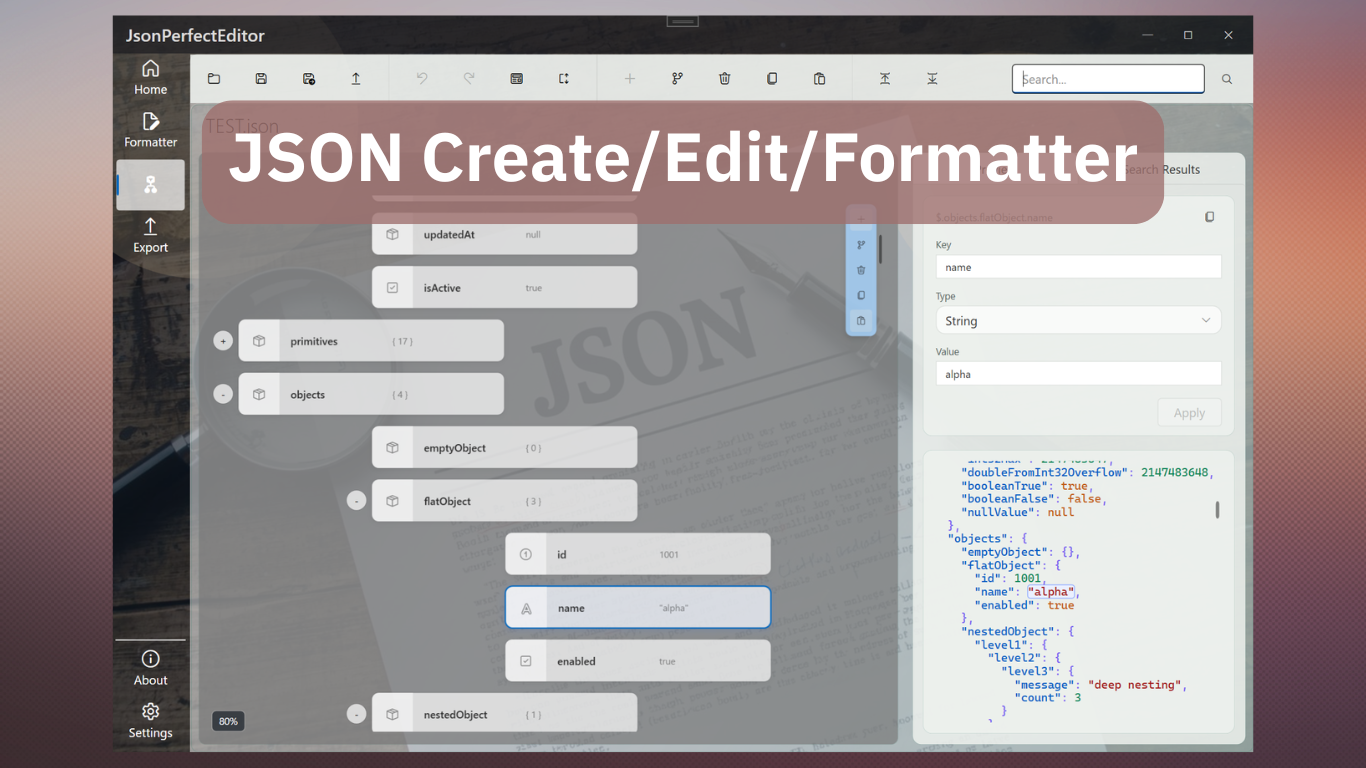Click branch icon in floating blue toolbar

(x=861, y=244)
